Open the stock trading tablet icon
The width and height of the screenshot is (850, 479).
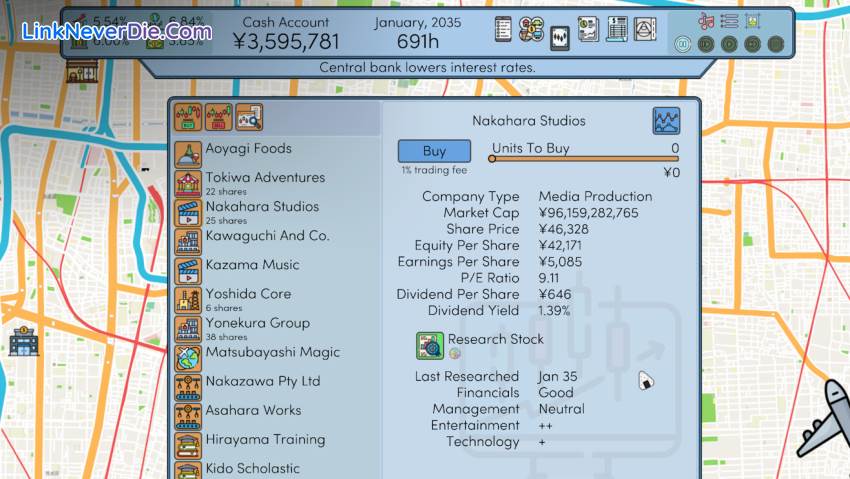[x=560, y=38]
